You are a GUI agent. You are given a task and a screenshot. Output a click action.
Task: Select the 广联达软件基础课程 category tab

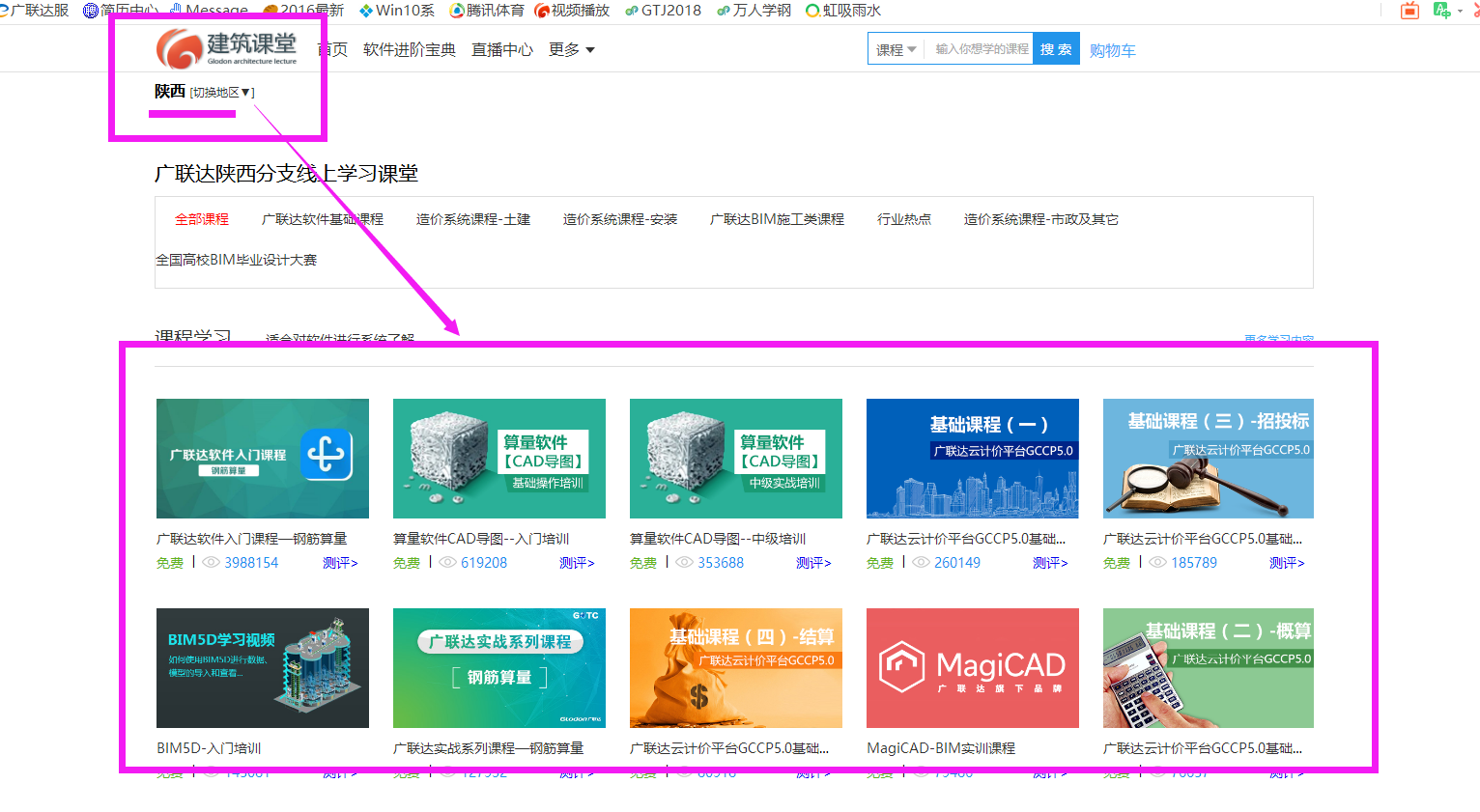click(323, 219)
